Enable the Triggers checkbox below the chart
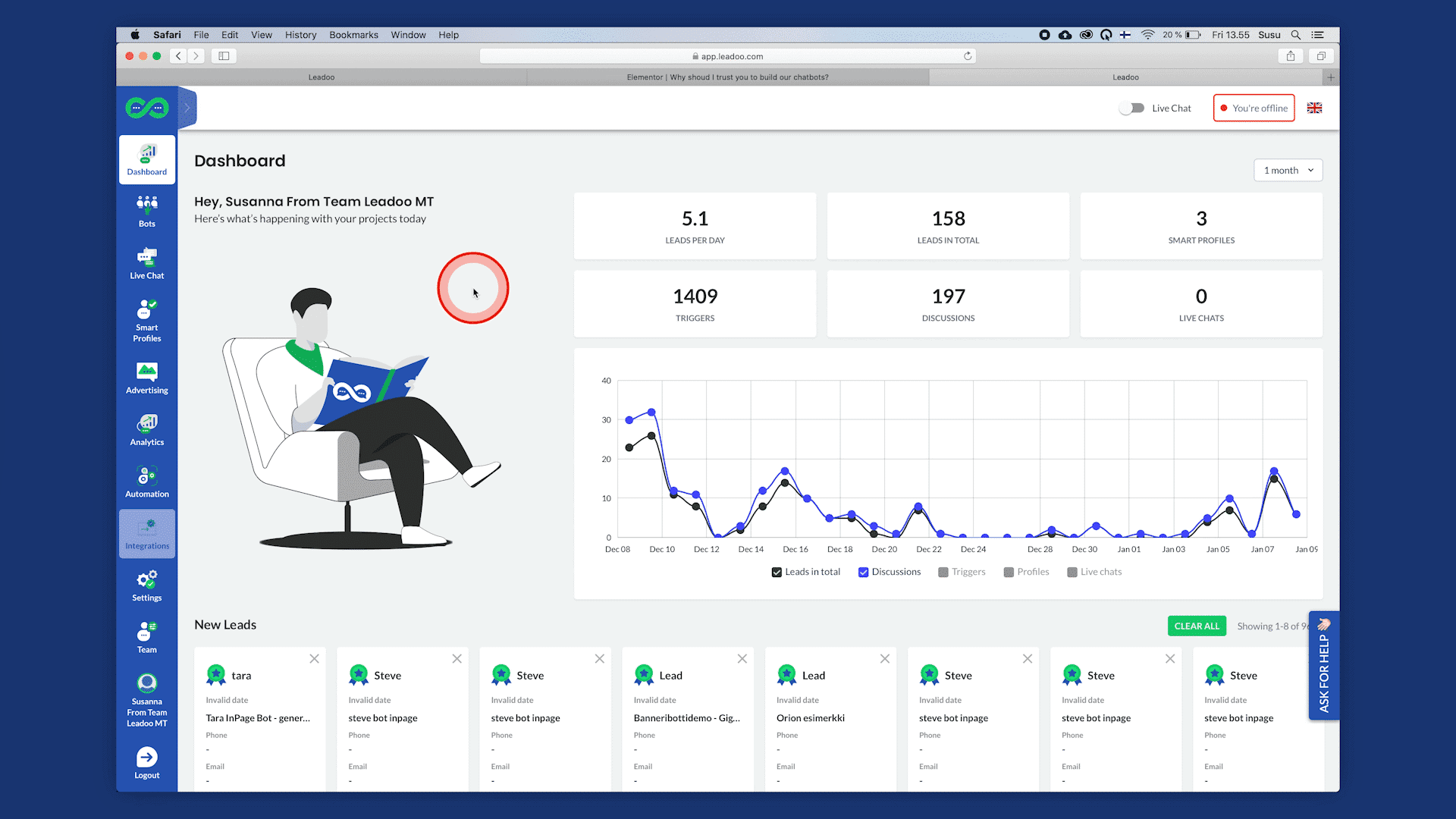 (943, 572)
